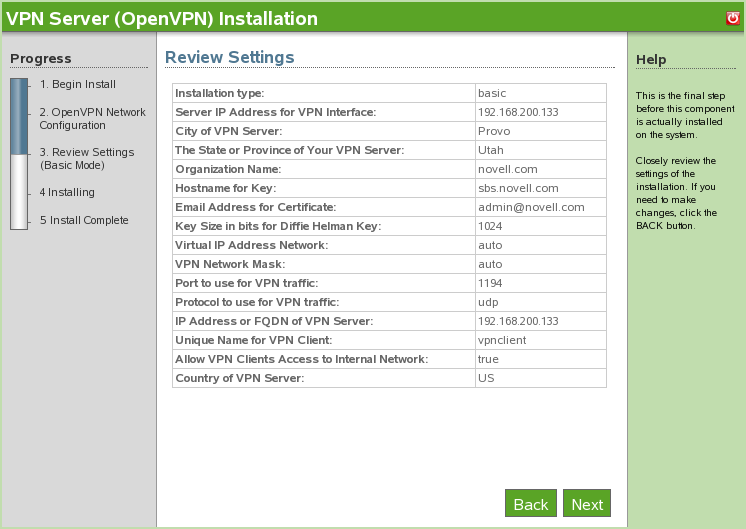Click the Installation type value basic

[492, 93]
